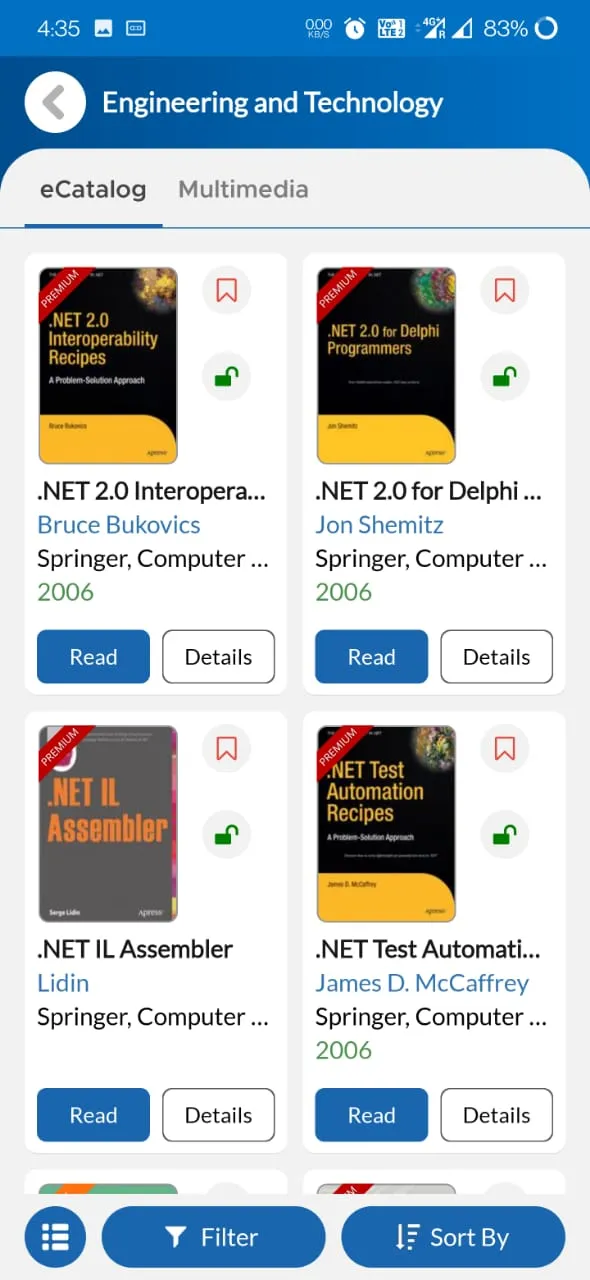Open the Sort By menu
Viewport: 590px width, 1280px height.
pos(453,1237)
